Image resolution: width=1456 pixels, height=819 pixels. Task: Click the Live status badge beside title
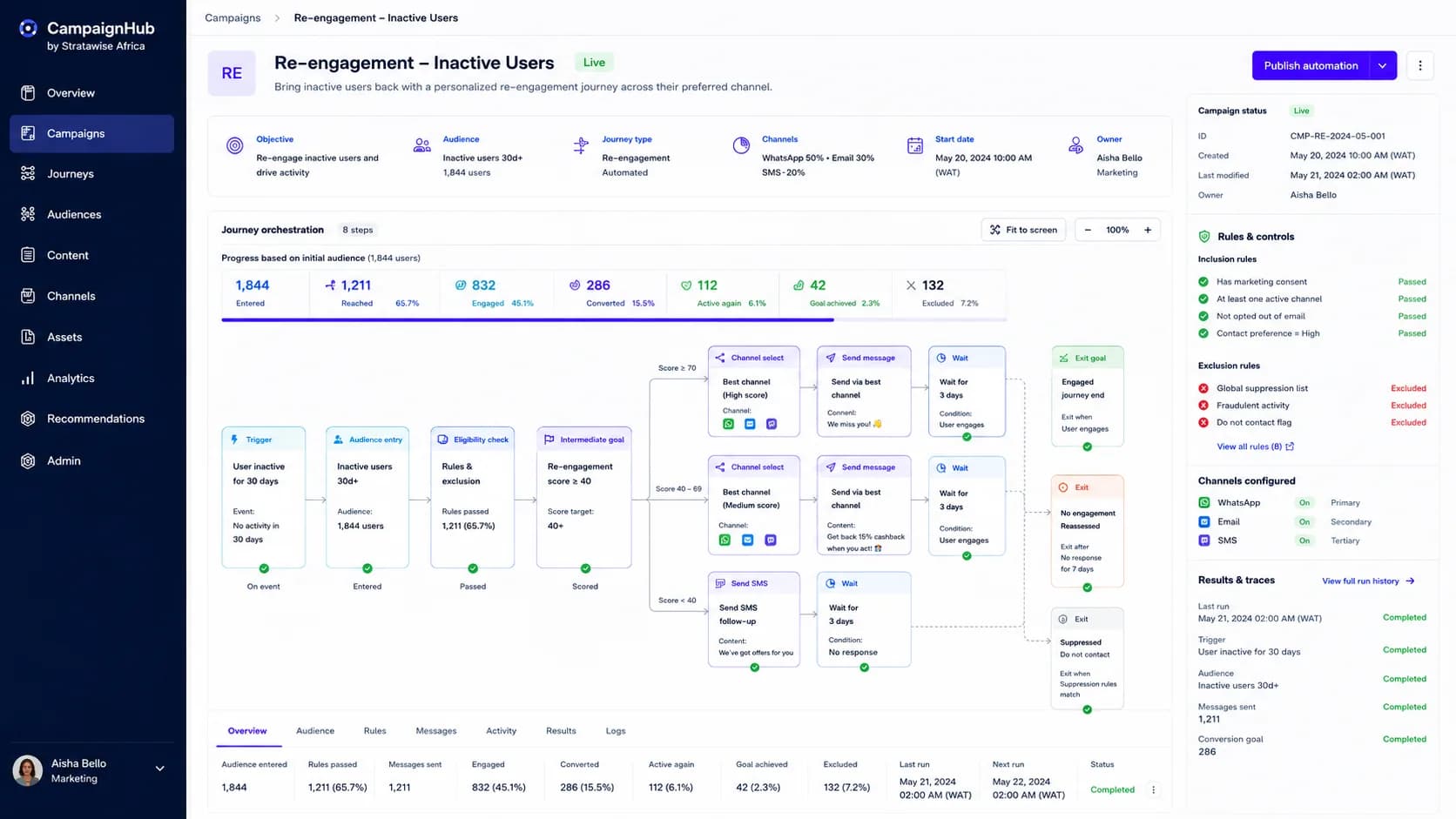click(x=594, y=63)
